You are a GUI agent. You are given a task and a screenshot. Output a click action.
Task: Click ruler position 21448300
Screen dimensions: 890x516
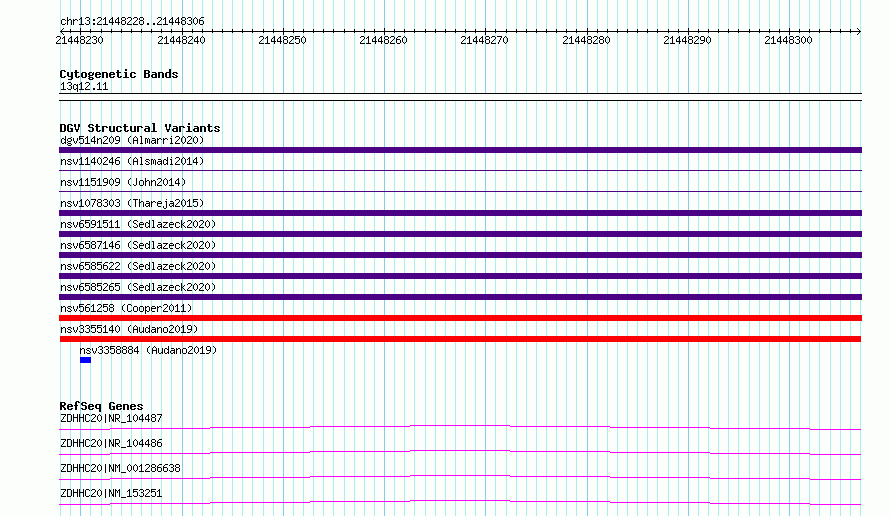[x=788, y=40]
